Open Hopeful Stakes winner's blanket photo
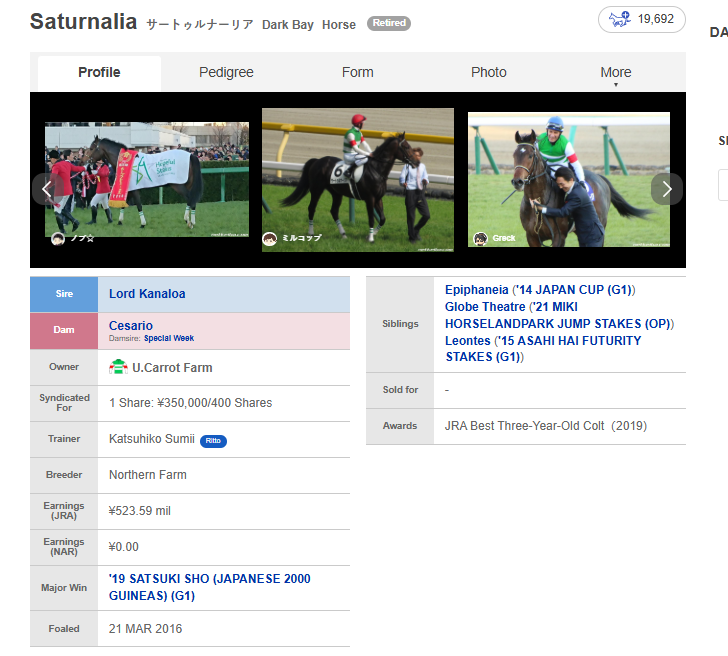This screenshot has height=656, width=728. tap(147, 180)
